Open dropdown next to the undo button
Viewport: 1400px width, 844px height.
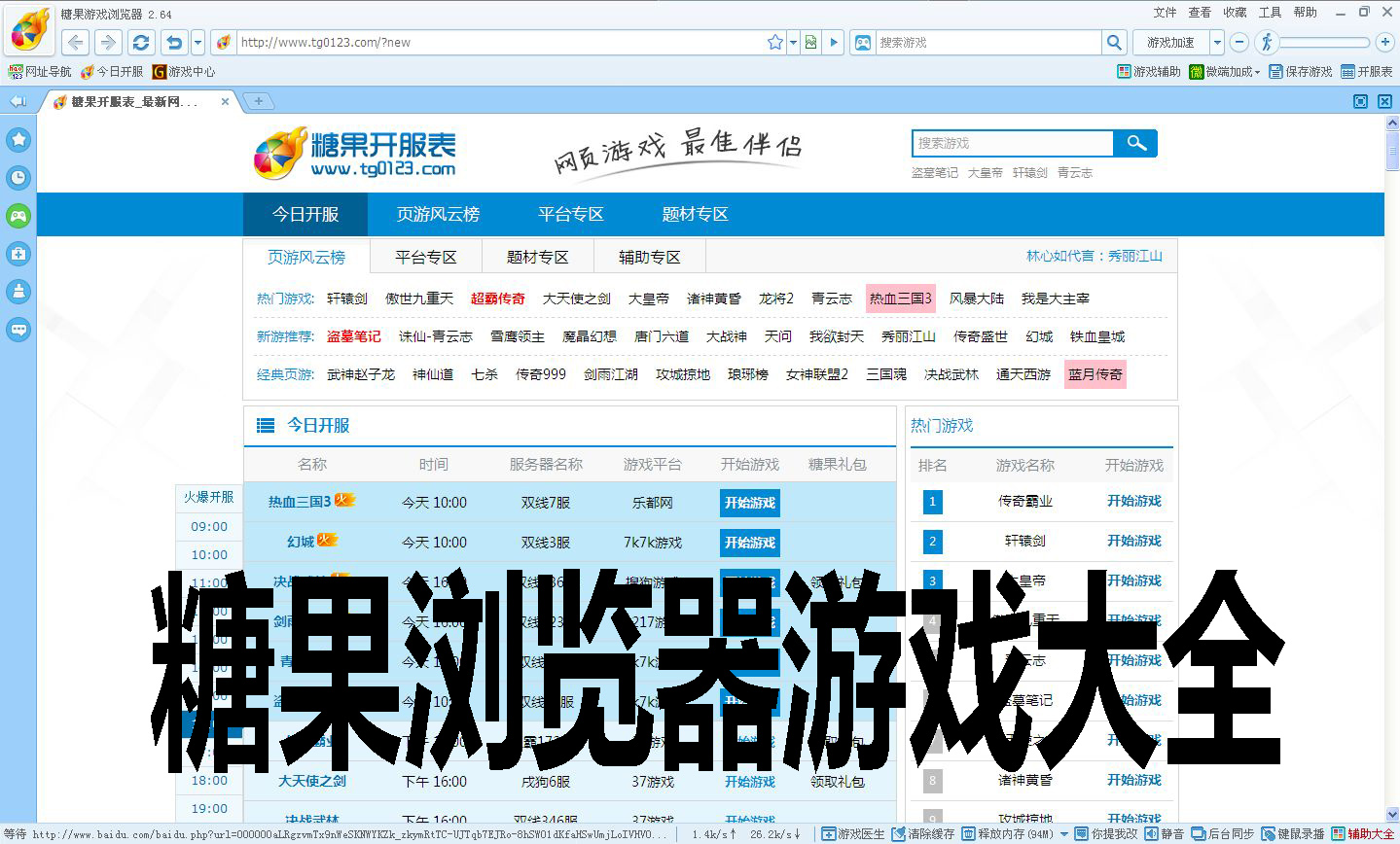pos(197,42)
